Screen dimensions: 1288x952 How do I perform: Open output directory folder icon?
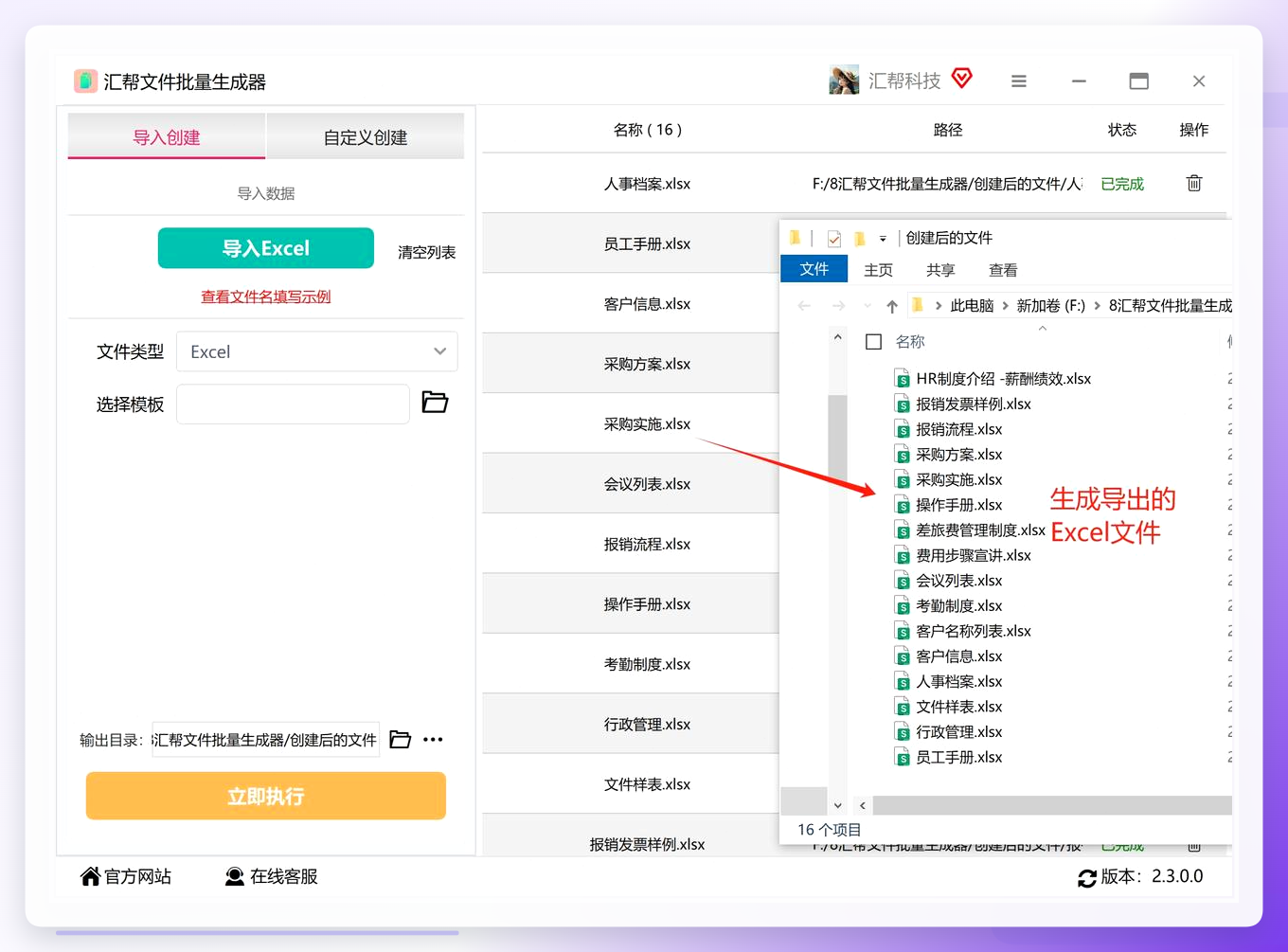coord(401,739)
